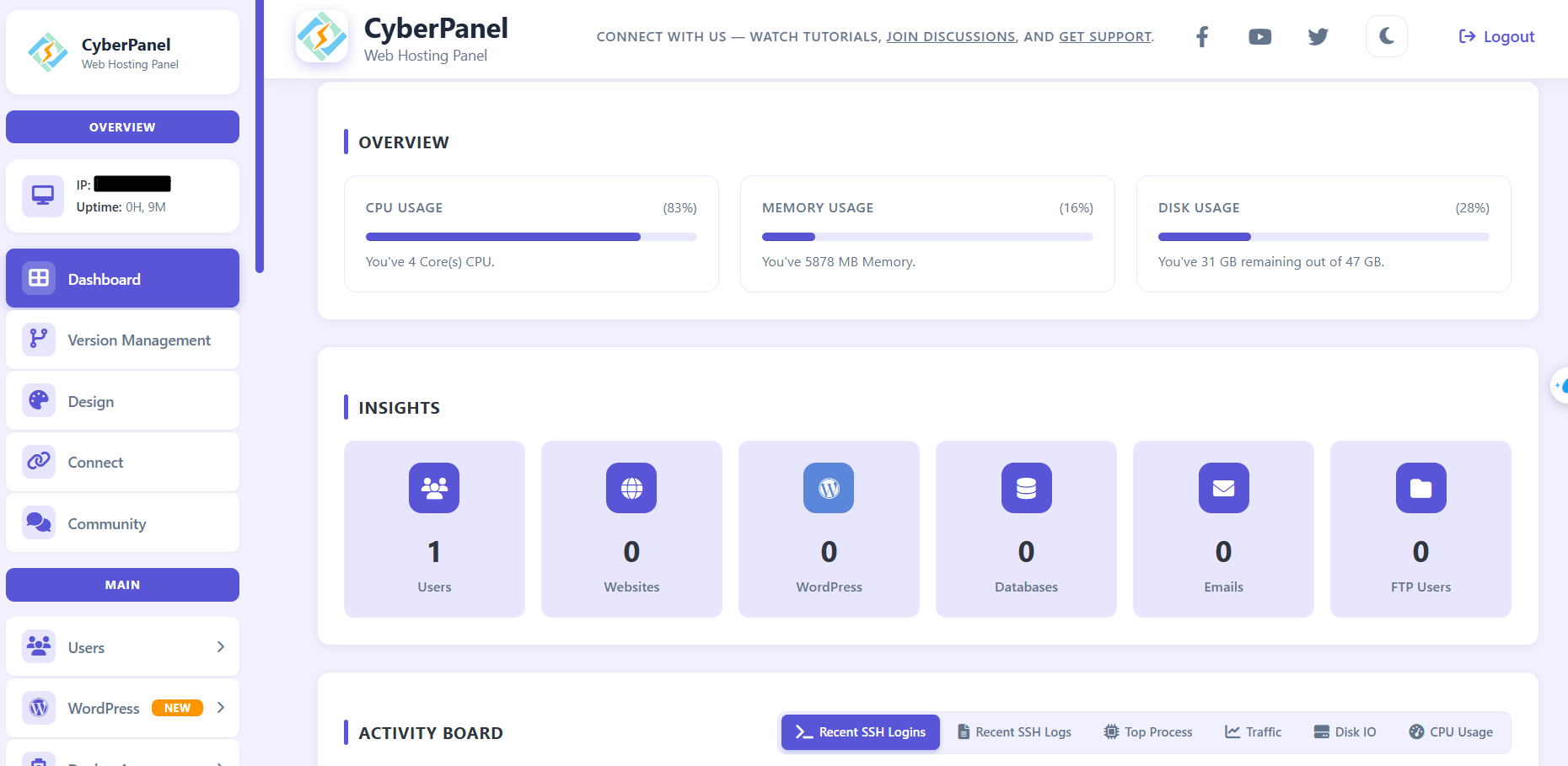Click the Users insight icon
Screen dimensions: 1568x766
434,488
